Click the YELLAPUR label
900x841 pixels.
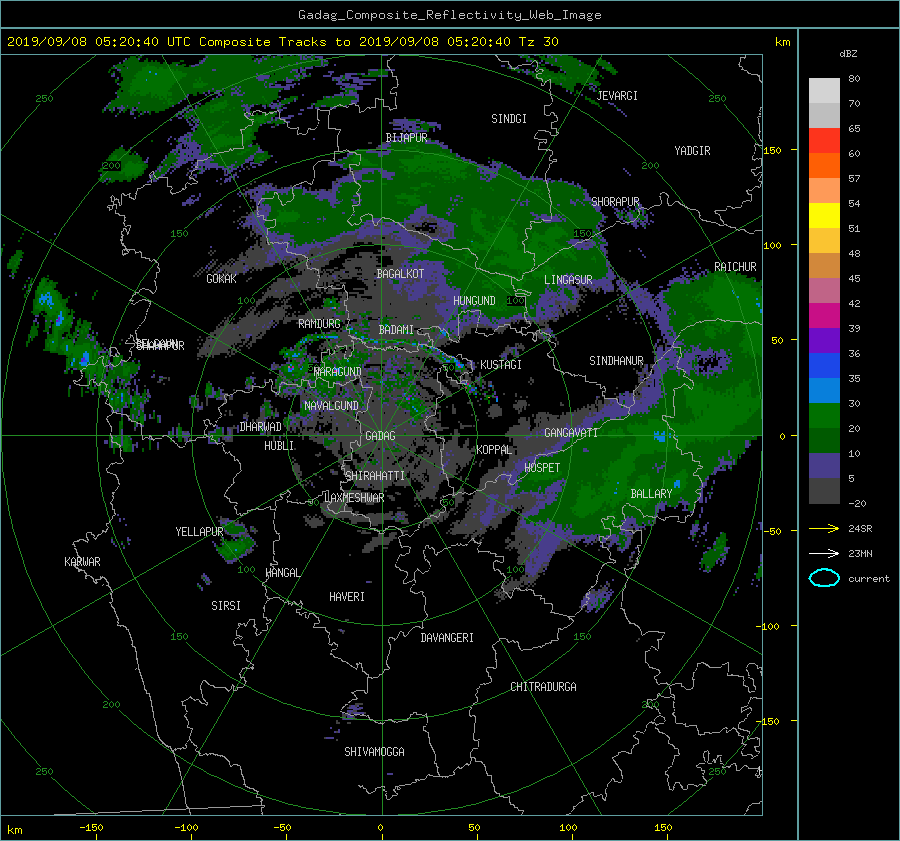tap(199, 532)
